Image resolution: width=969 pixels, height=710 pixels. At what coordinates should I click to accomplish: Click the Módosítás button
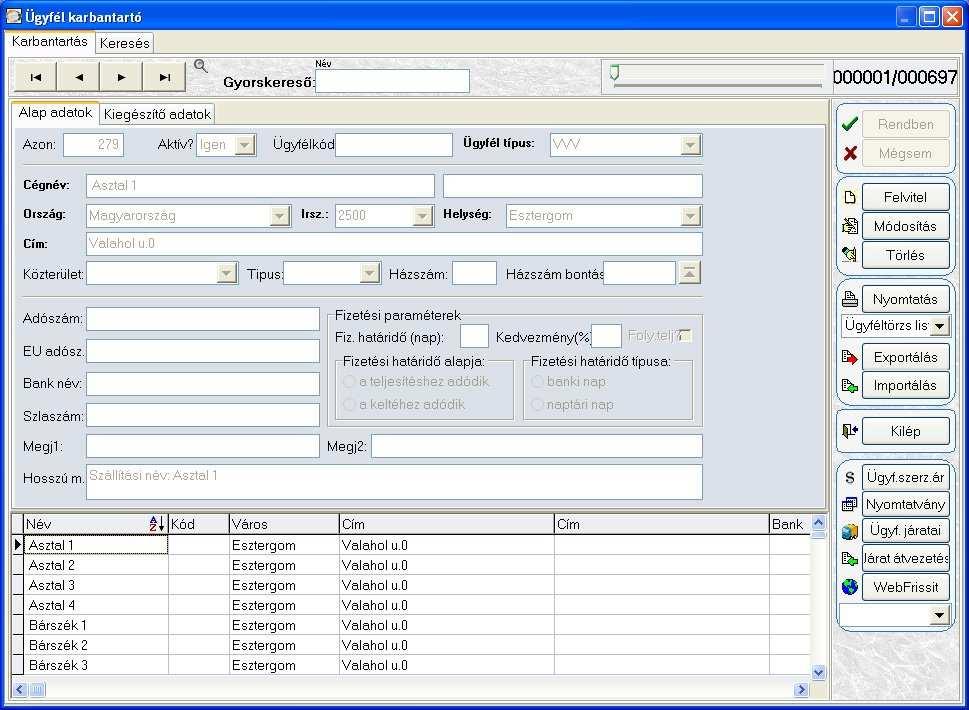[x=905, y=226]
